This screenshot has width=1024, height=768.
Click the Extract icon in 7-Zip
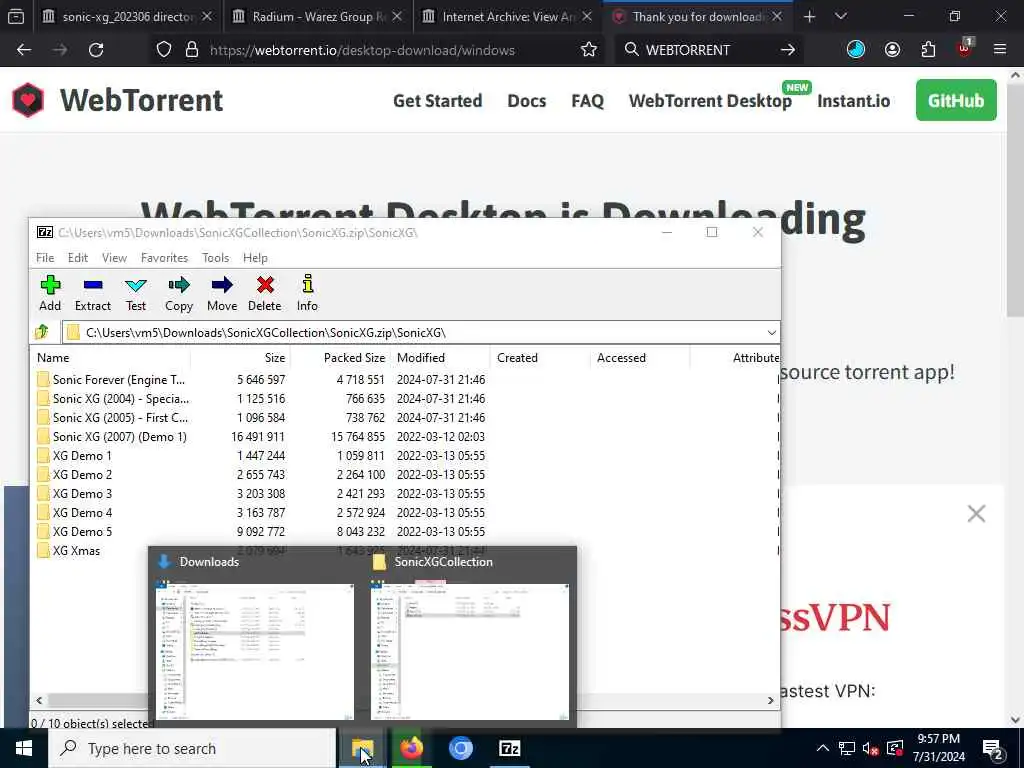(x=93, y=293)
